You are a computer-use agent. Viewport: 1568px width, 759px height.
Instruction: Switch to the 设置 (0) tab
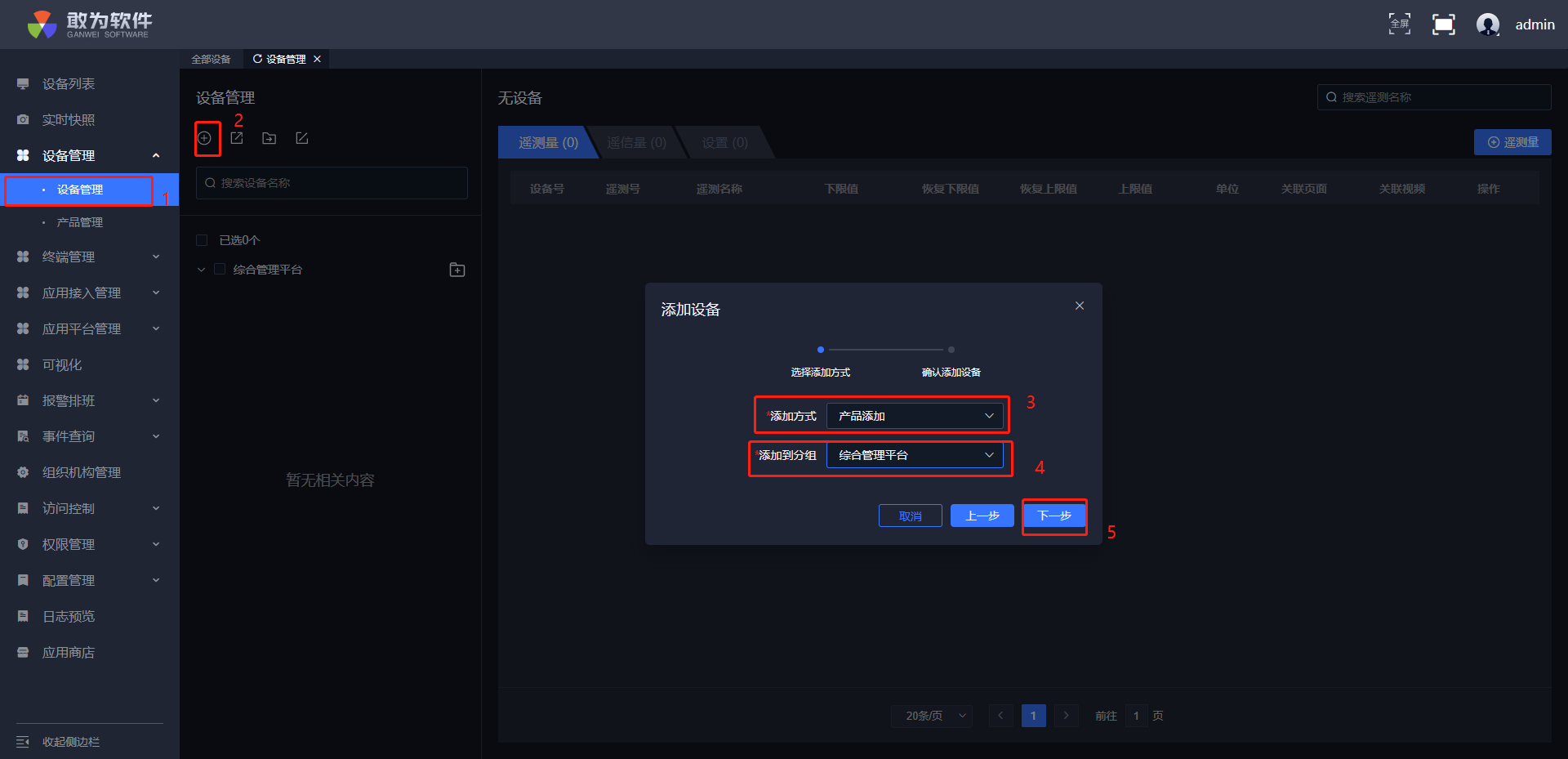coord(724,143)
